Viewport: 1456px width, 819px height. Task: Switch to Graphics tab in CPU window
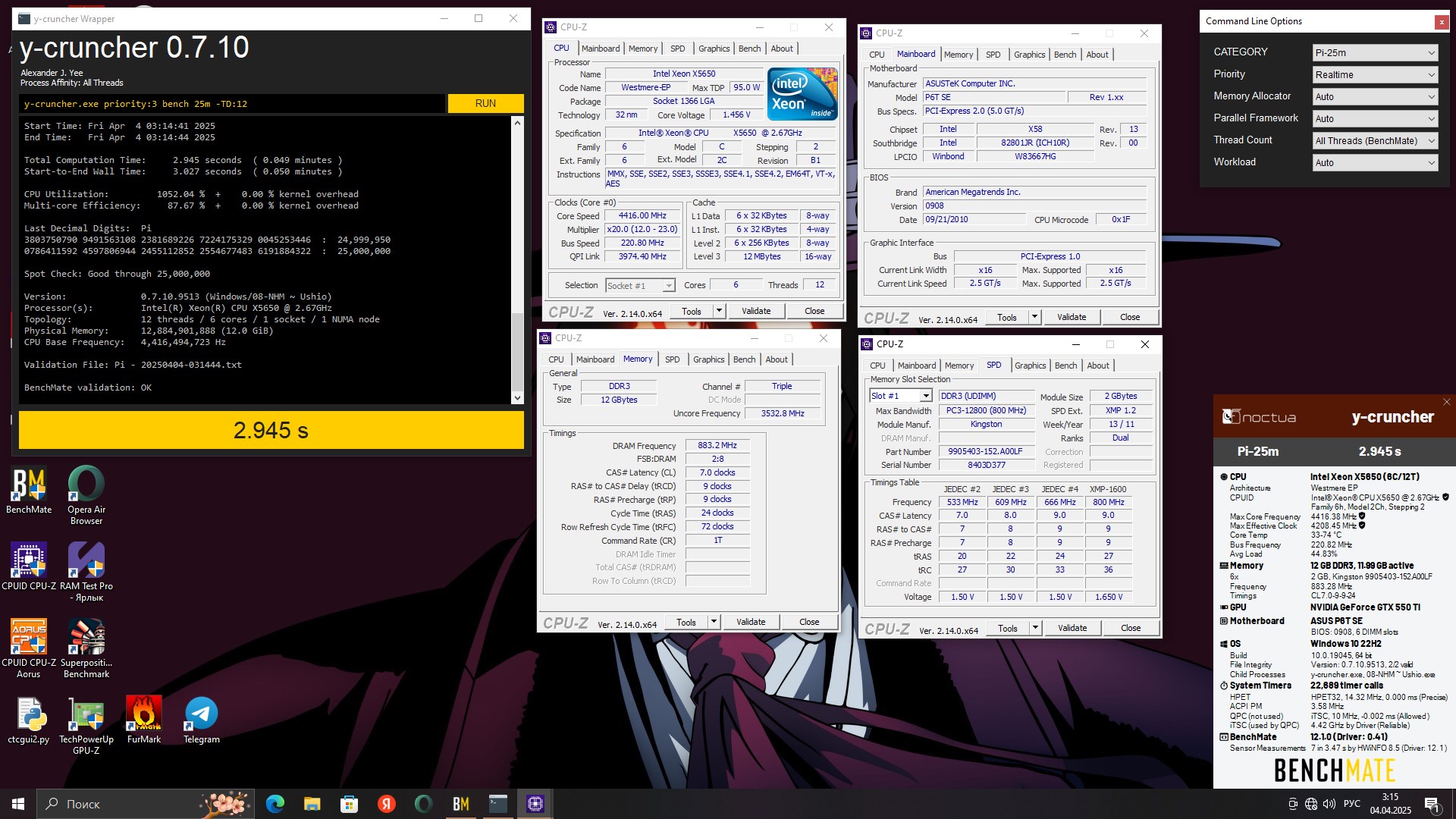(714, 49)
